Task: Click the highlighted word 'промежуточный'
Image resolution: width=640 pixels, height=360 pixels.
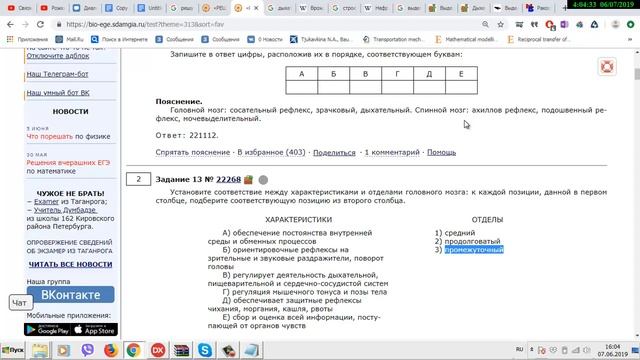Action: pyautogui.click(x=474, y=250)
